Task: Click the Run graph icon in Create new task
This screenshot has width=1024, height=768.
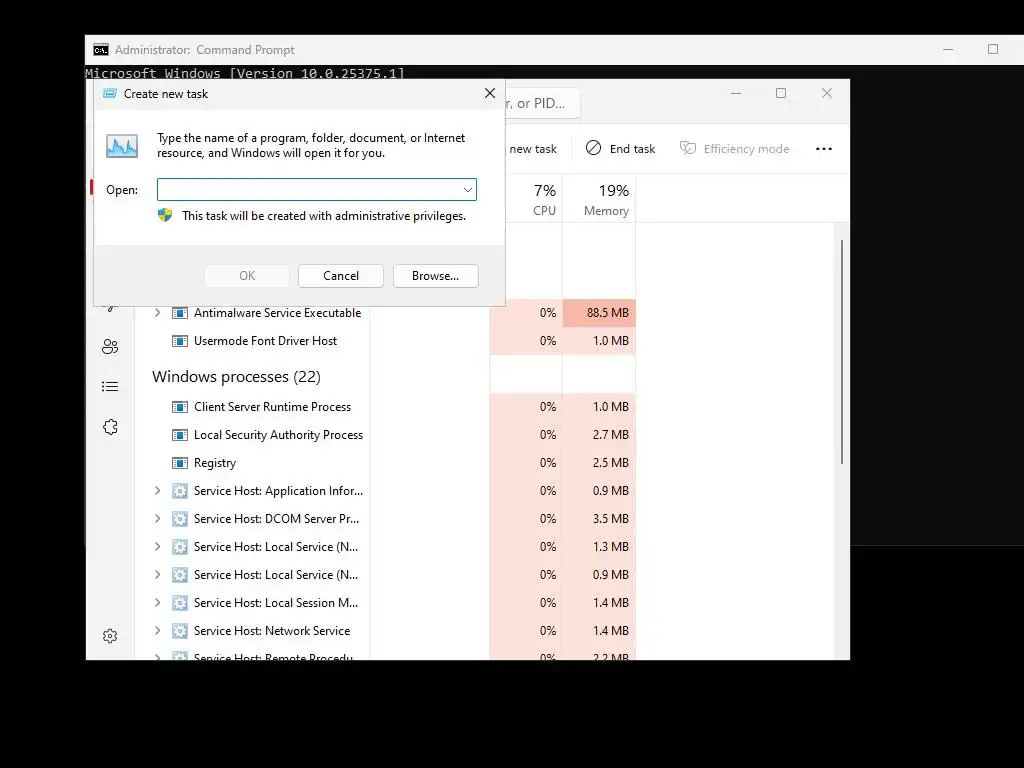Action: click(x=122, y=146)
